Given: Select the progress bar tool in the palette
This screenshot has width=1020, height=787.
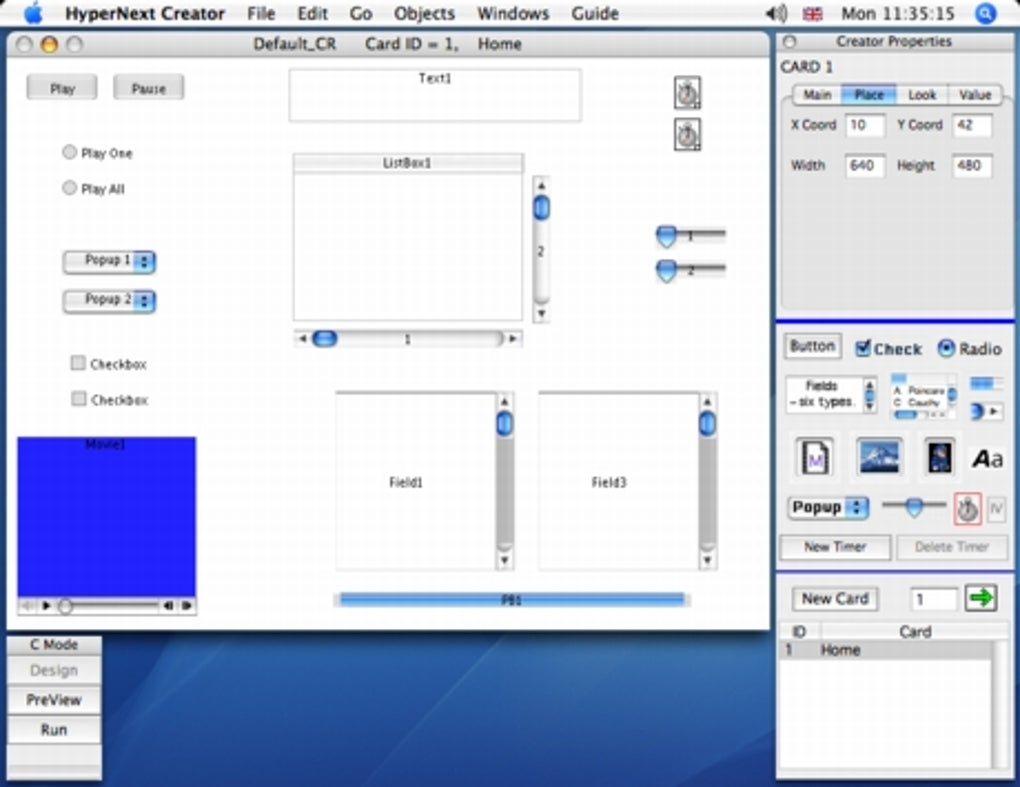Looking at the screenshot, I should (x=986, y=384).
